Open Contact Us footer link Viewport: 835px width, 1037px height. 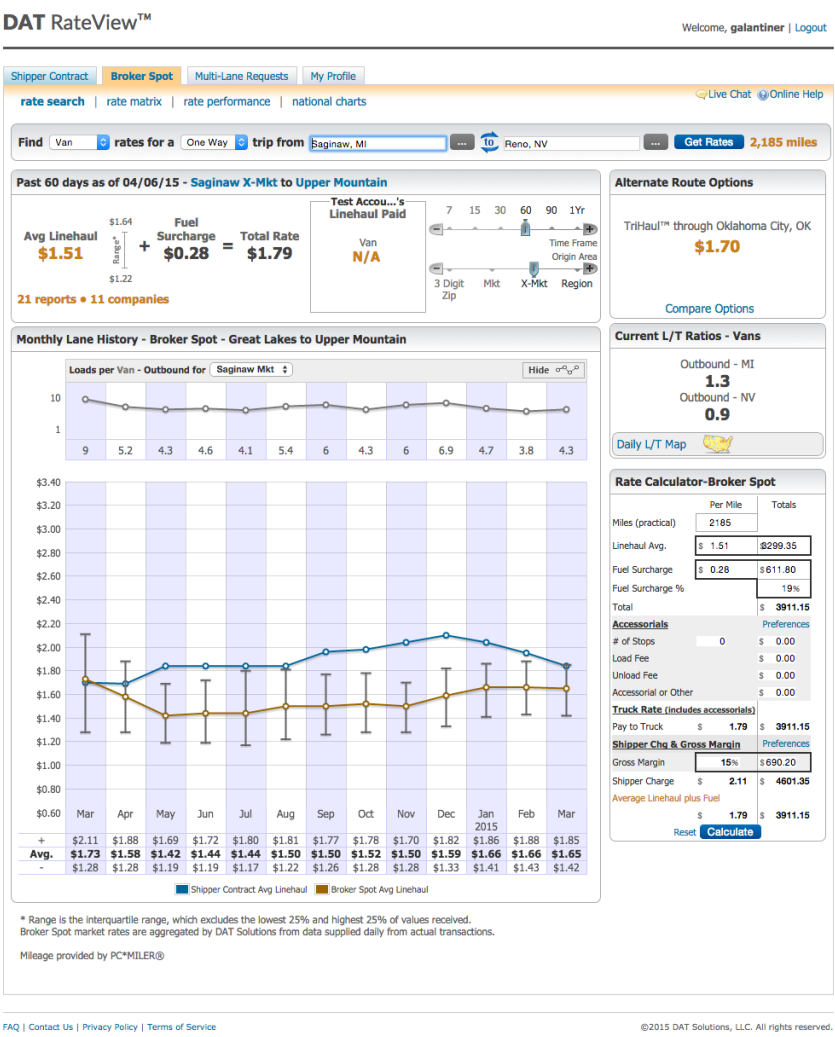click(51, 1027)
